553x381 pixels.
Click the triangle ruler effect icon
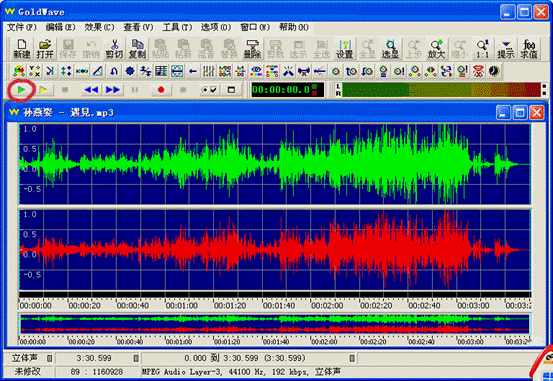(98, 71)
